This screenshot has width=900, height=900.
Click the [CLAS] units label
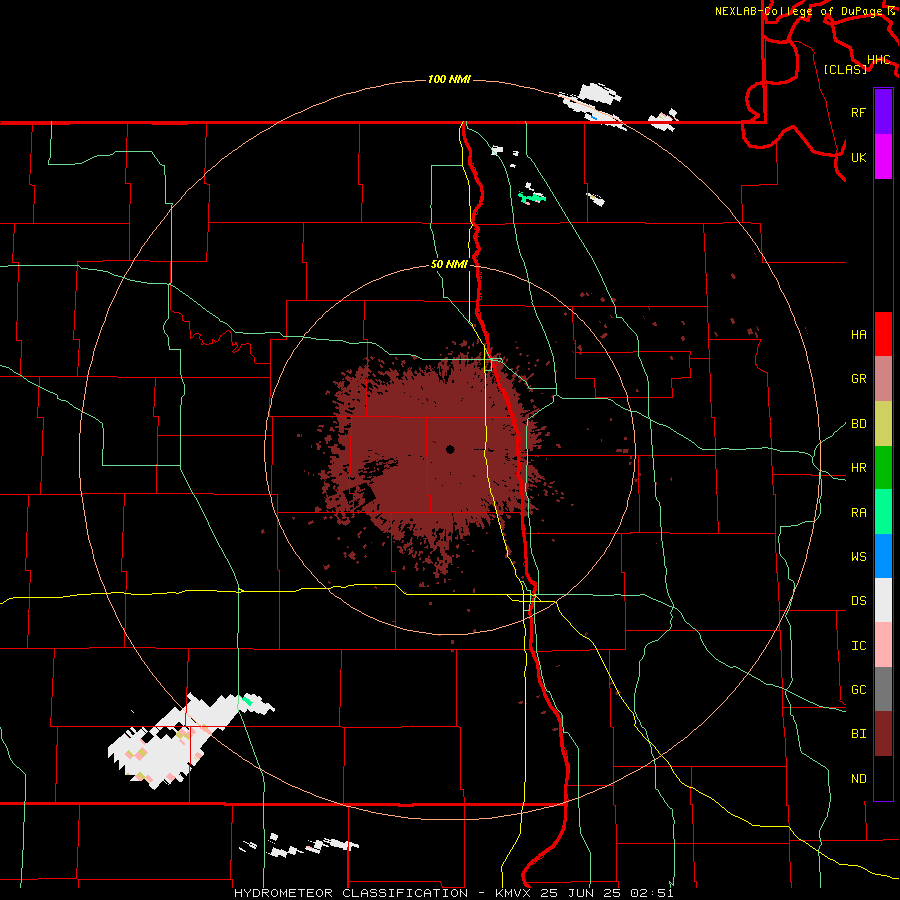click(x=845, y=69)
